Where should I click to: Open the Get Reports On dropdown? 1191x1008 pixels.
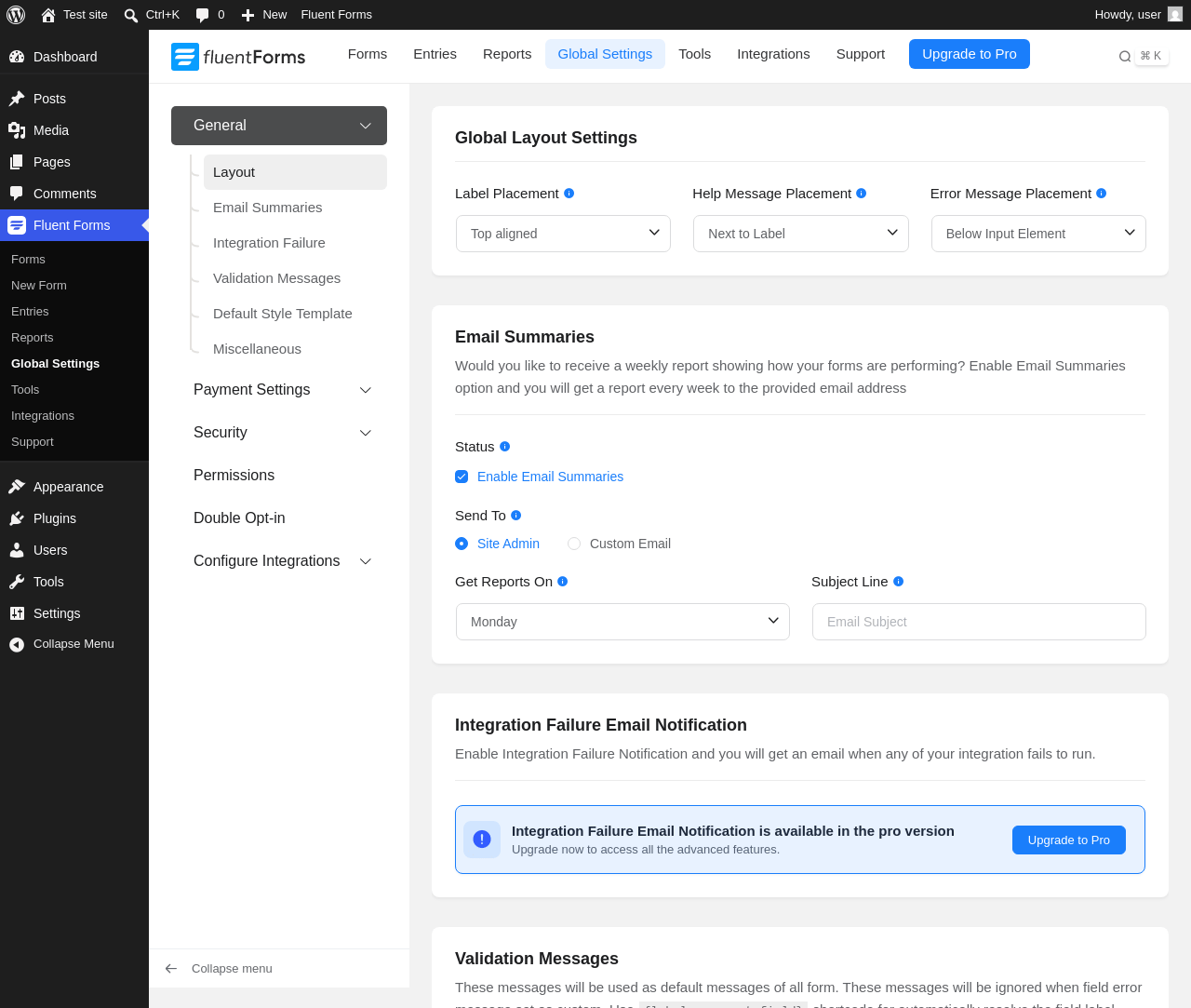tap(622, 622)
